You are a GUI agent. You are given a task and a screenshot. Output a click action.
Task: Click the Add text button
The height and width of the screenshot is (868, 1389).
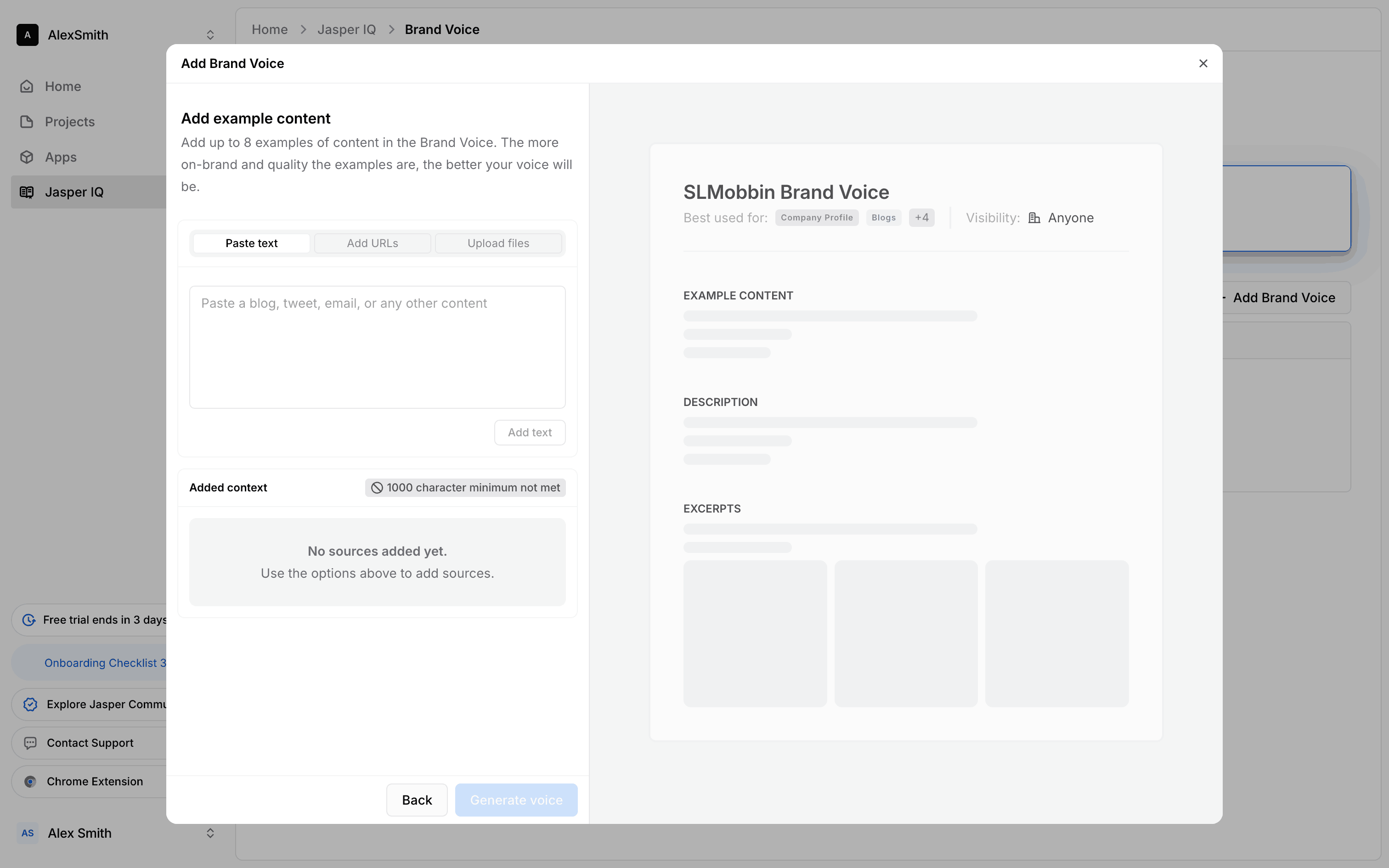point(529,432)
